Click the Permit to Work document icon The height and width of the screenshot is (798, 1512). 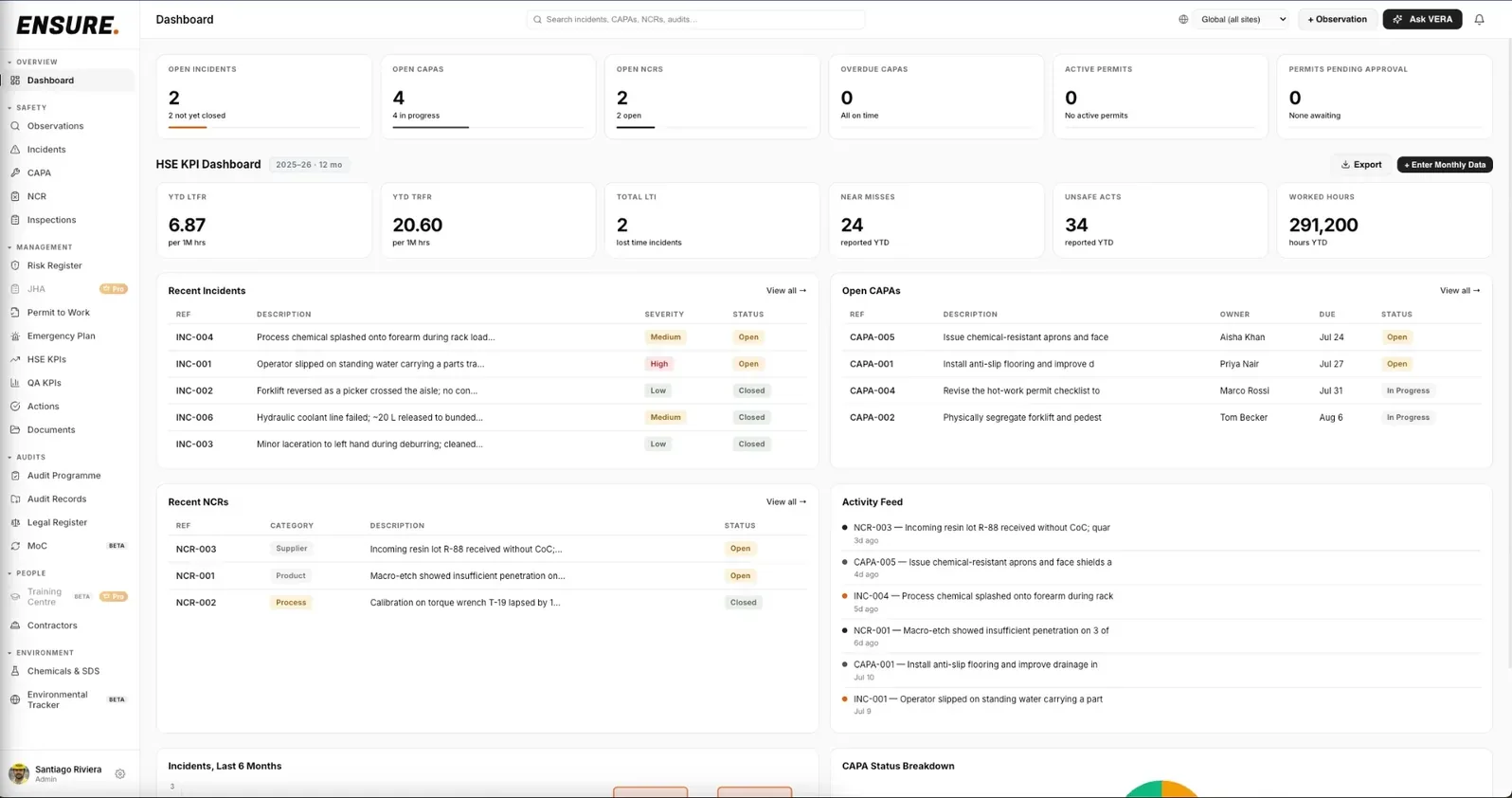click(x=15, y=312)
